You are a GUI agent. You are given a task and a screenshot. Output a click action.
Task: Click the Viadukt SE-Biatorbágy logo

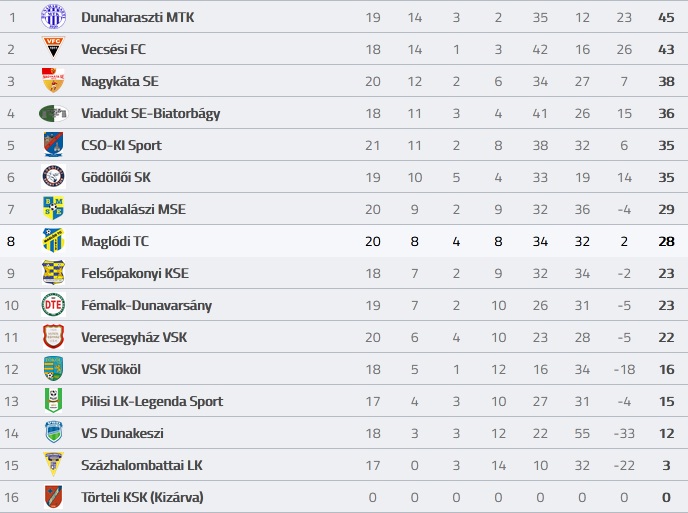pyautogui.click(x=53, y=113)
